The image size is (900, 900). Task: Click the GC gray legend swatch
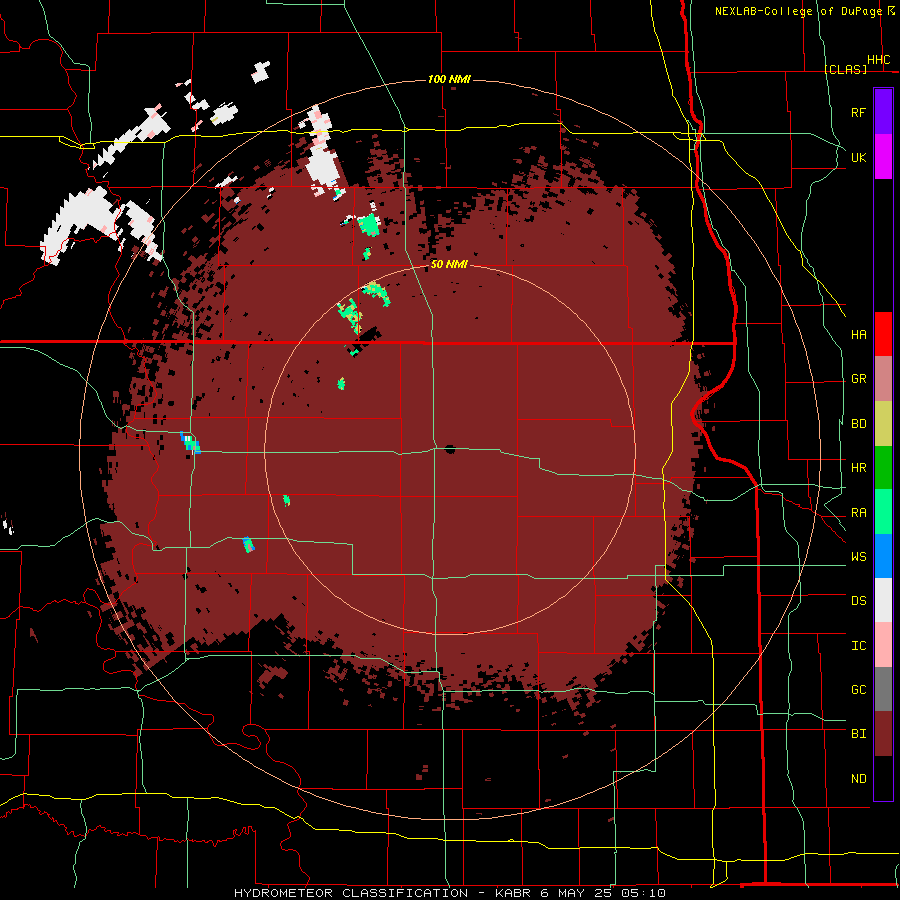click(x=883, y=689)
